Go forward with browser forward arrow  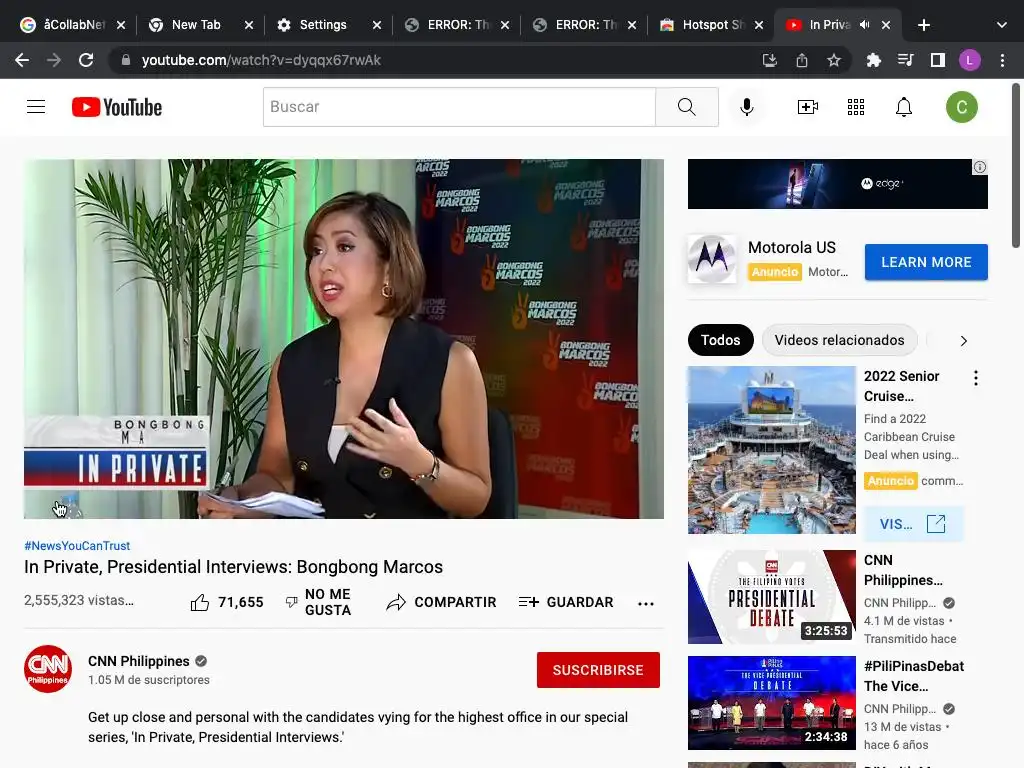tap(54, 60)
